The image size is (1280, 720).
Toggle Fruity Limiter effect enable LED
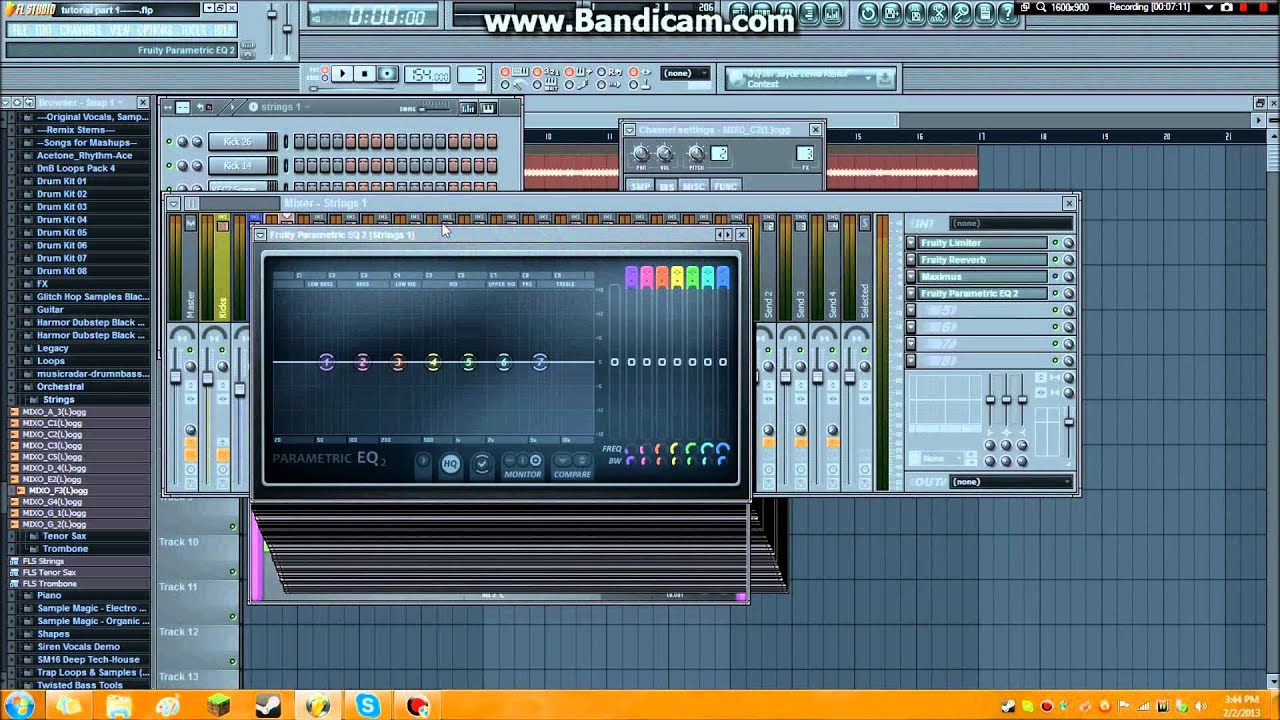pos(1055,243)
